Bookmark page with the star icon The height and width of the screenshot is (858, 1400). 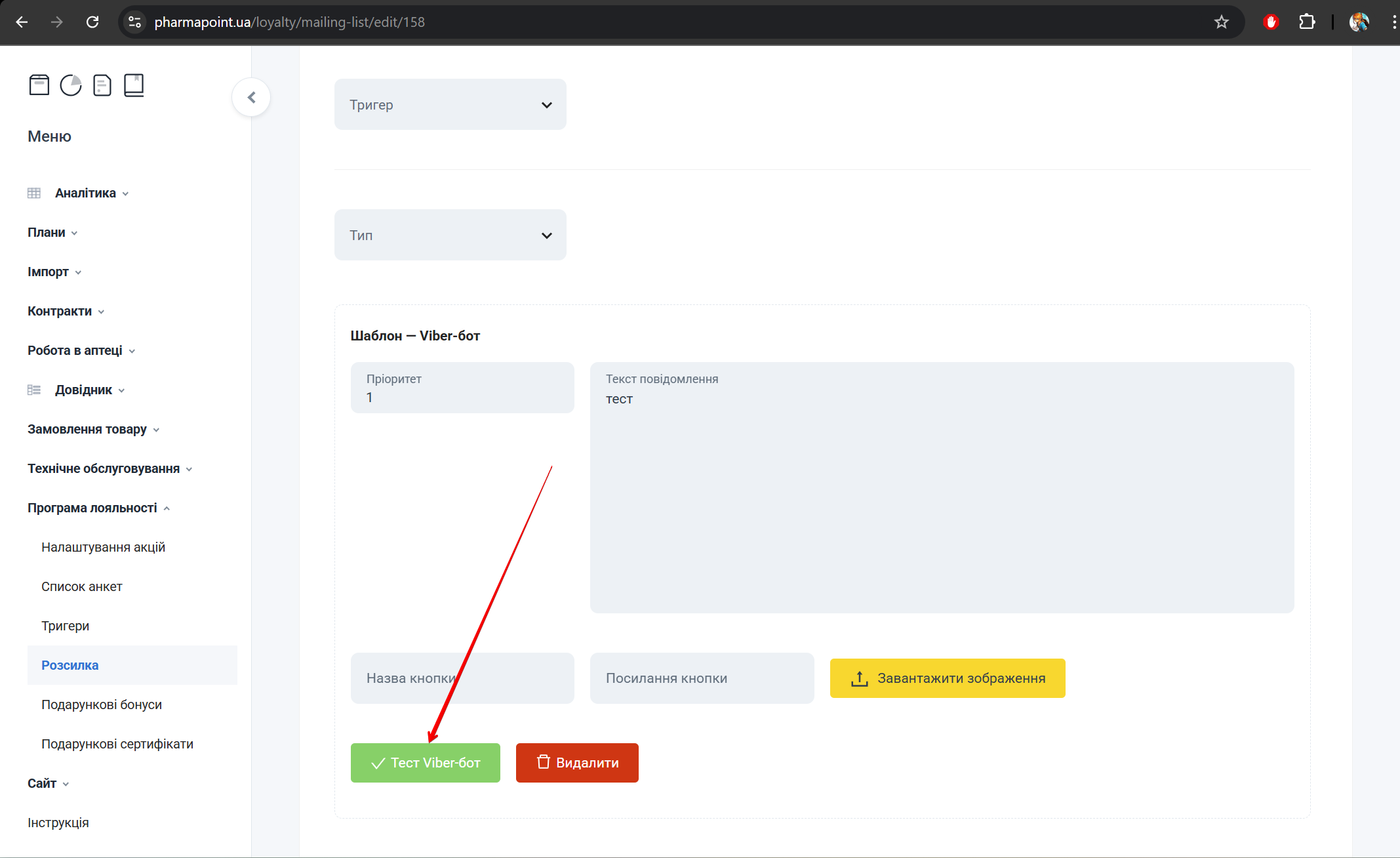1221,22
